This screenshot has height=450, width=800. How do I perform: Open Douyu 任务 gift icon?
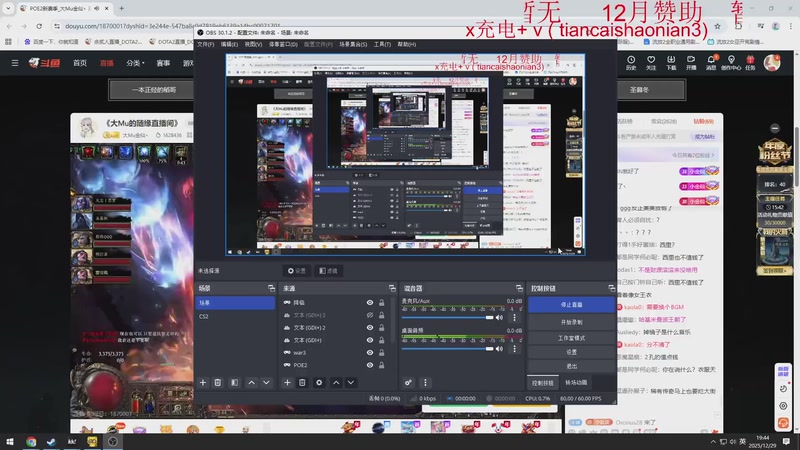click(x=750, y=63)
